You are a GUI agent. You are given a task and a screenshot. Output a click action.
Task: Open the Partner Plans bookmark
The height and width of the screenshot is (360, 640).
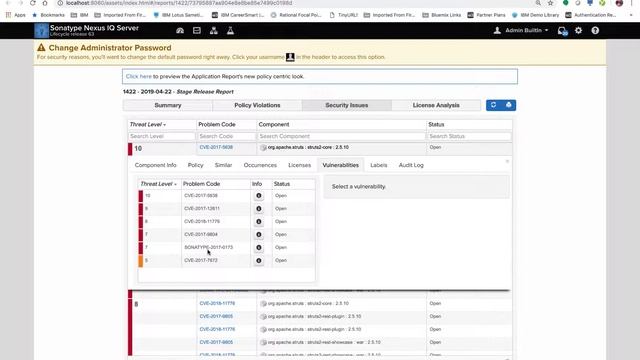(x=487, y=15)
